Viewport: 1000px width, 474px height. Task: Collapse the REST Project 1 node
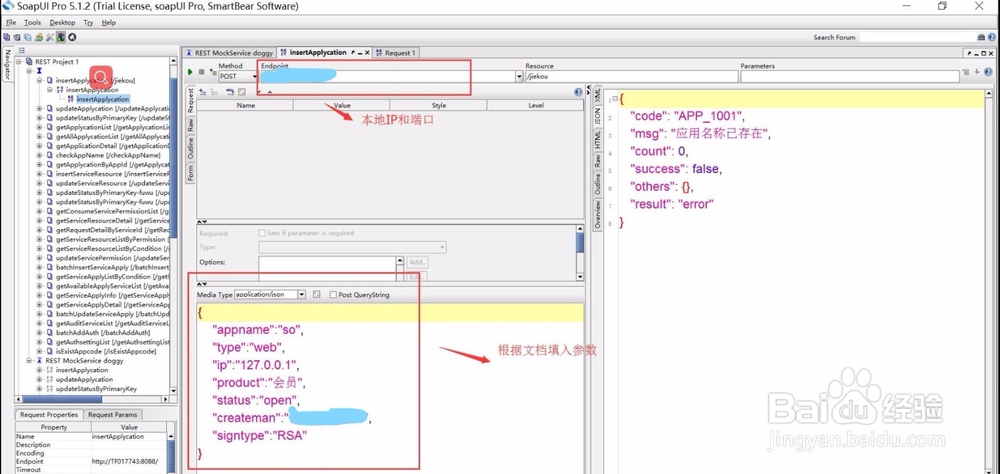18,61
